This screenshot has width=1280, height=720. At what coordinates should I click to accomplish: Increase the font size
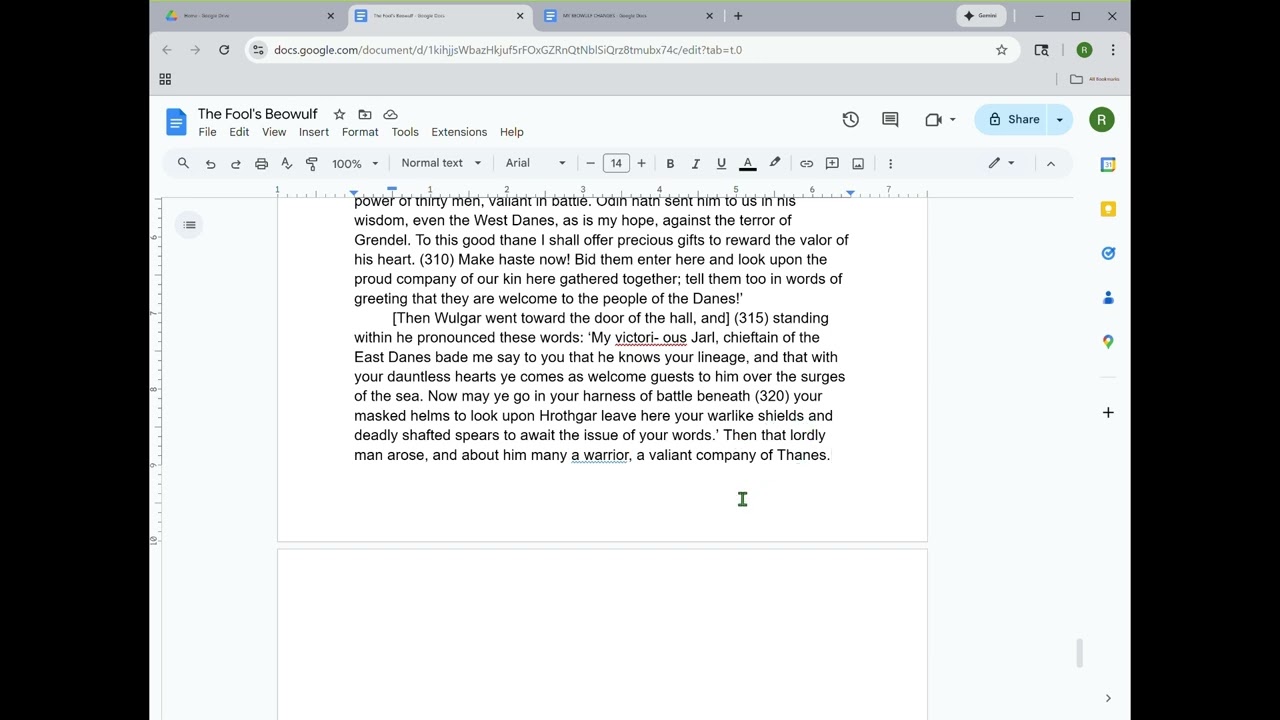641,163
